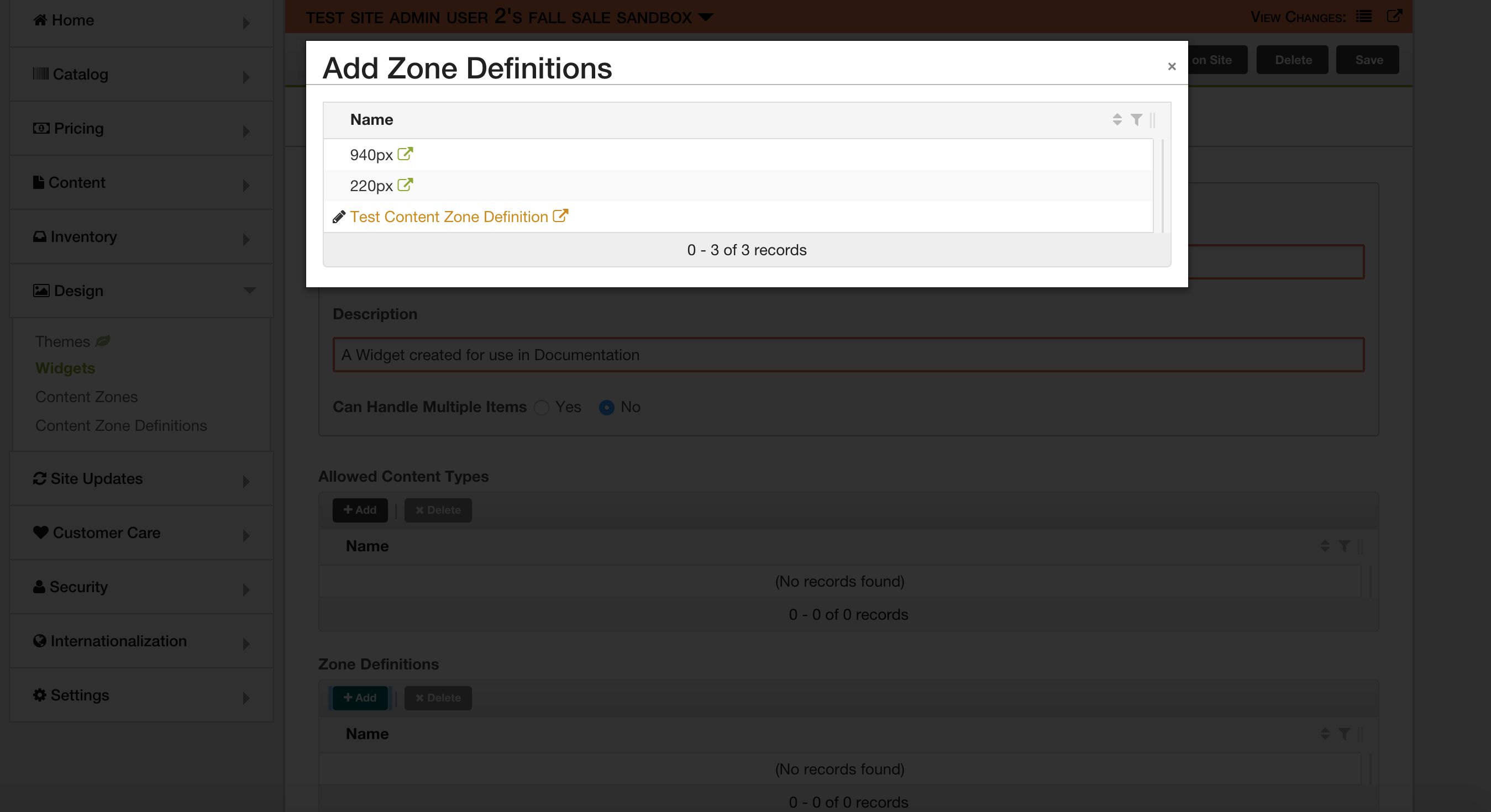This screenshot has height=812, width=1491.
Task: Filter the Allowed Content Types Name column
Action: click(1344, 546)
